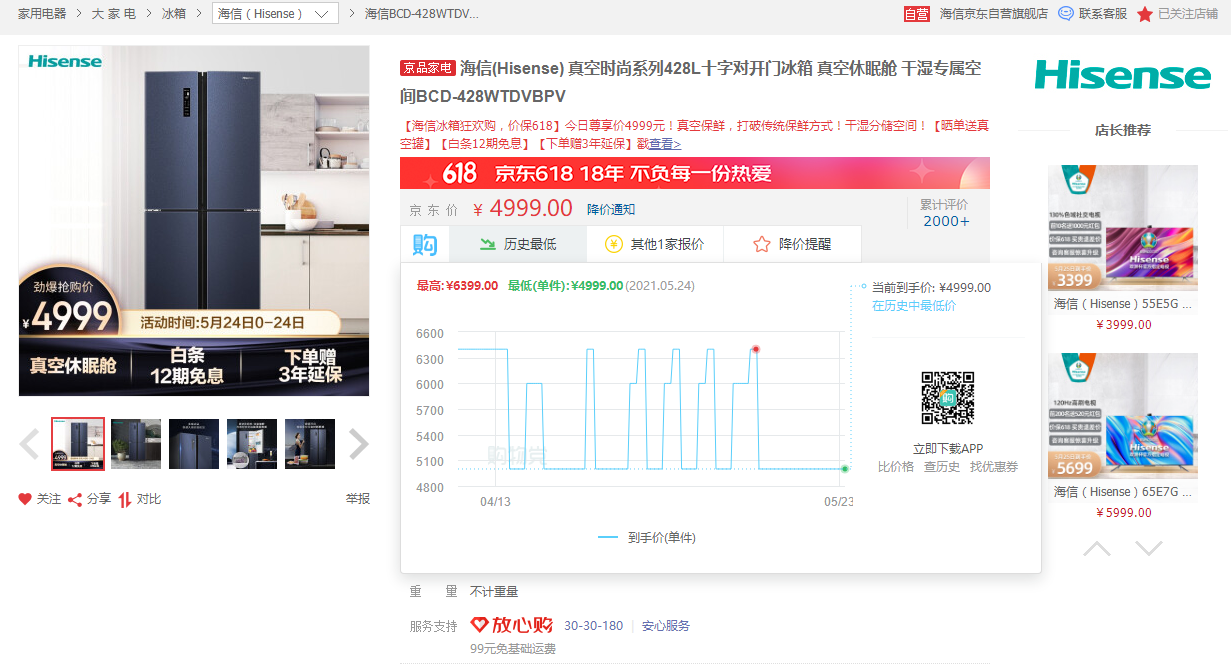Click 找优惠券 under the QR code

coord(994,467)
